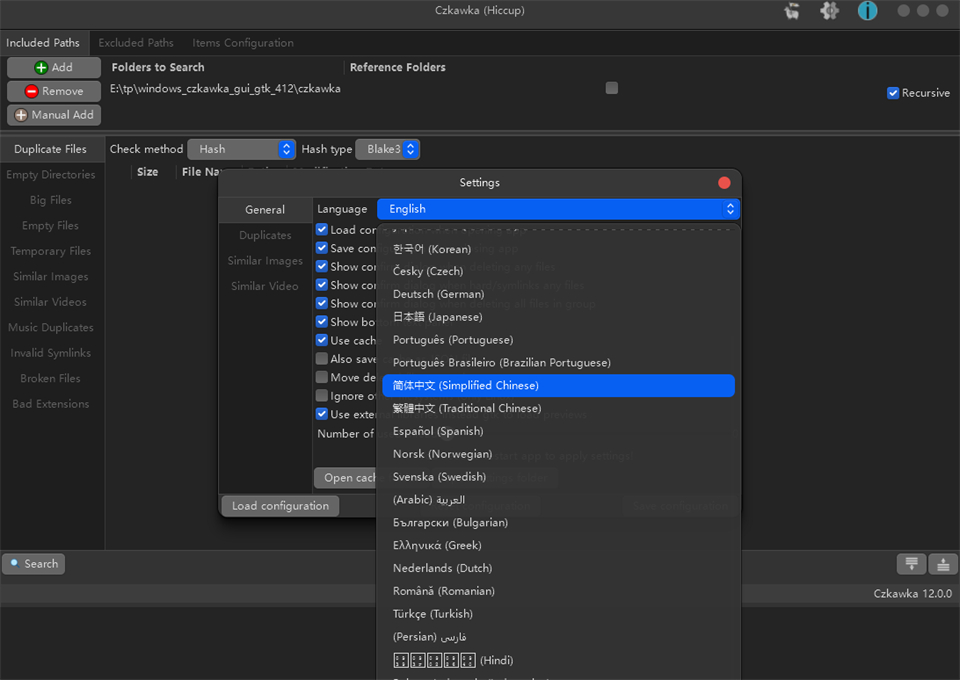Enable the 'Ignore o...' checkbox
This screenshot has height=680, width=960.
coord(321,395)
